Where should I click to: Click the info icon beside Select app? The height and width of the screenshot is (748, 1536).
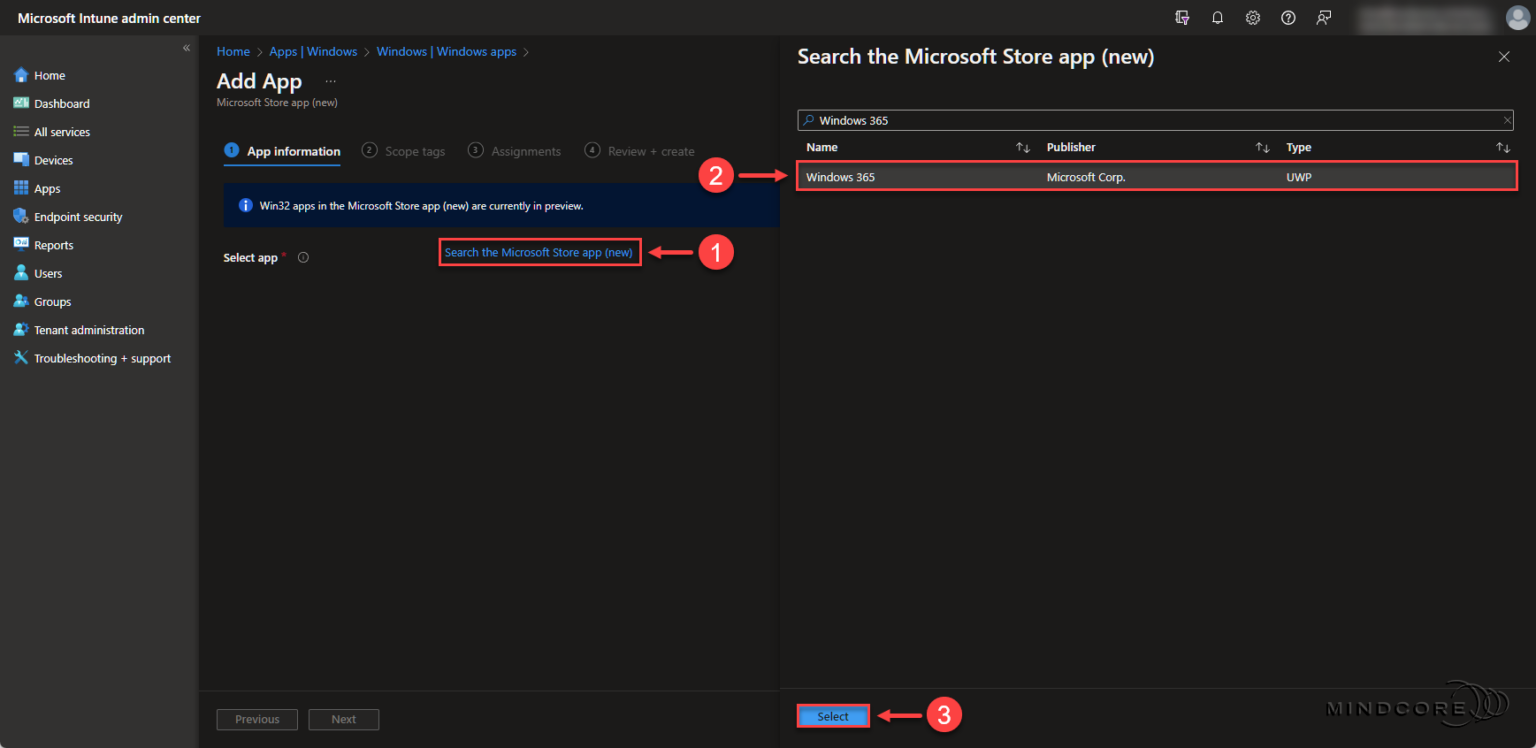[x=303, y=257]
